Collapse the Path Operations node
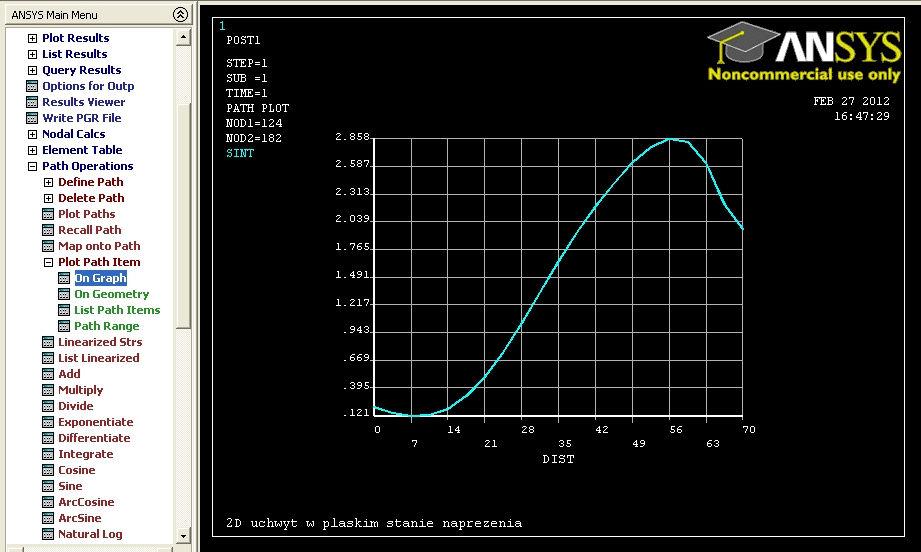Viewport: 921px width, 552px height. [32, 166]
